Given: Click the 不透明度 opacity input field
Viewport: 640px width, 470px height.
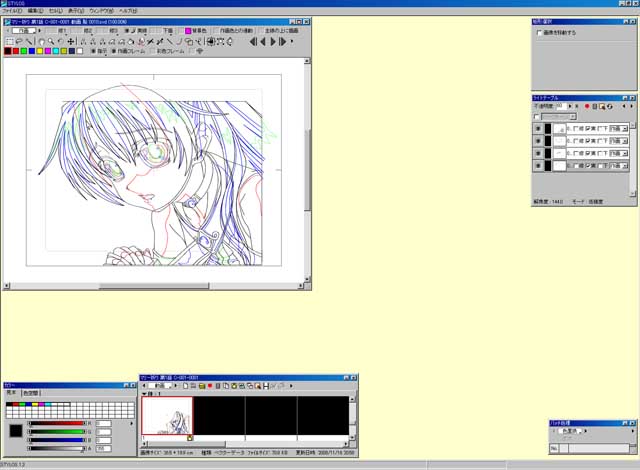Looking at the screenshot, I should pyautogui.click(x=561, y=106).
